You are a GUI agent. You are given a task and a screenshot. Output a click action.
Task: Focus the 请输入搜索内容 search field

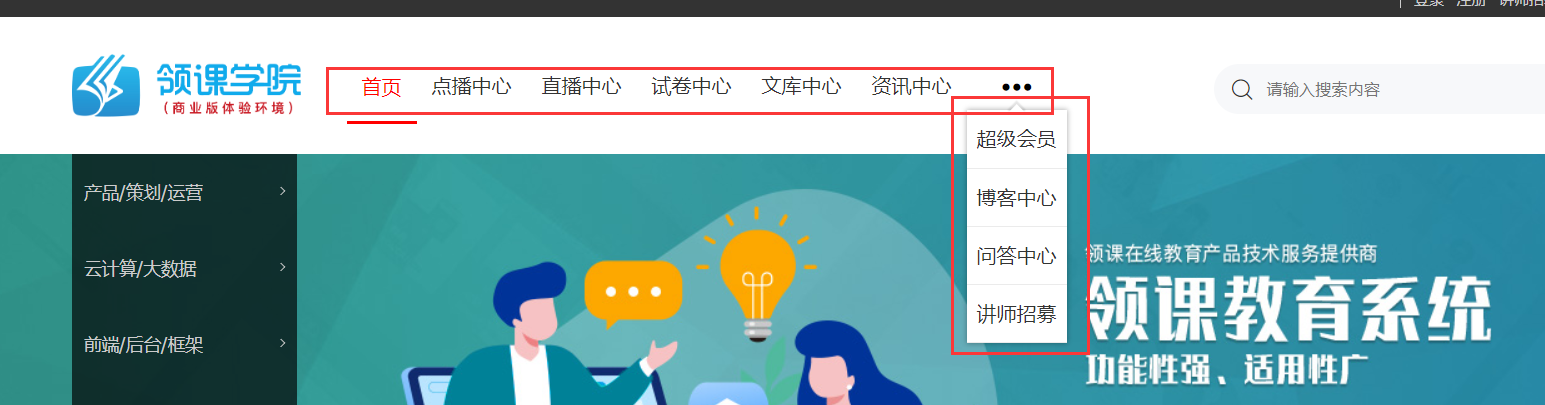point(1400,90)
